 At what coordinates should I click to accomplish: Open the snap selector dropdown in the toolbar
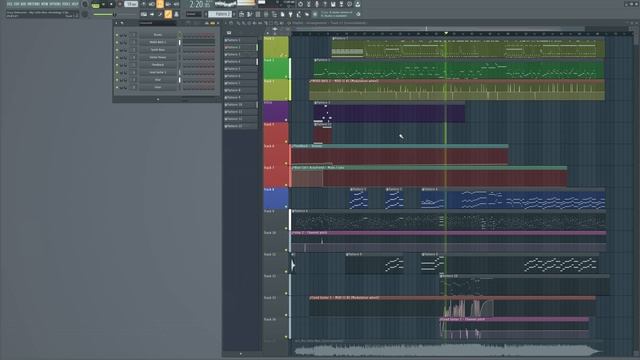[x=193, y=14]
